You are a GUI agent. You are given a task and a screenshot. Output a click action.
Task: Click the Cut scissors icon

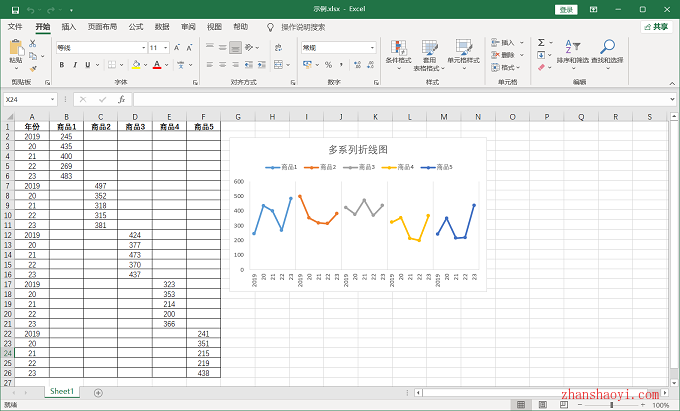click(33, 43)
